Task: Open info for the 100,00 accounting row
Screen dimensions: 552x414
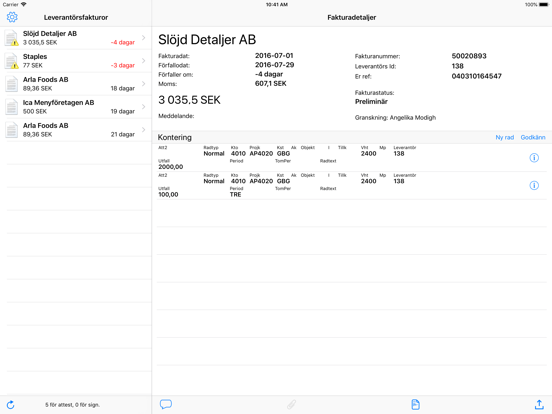Action: click(x=534, y=185)
